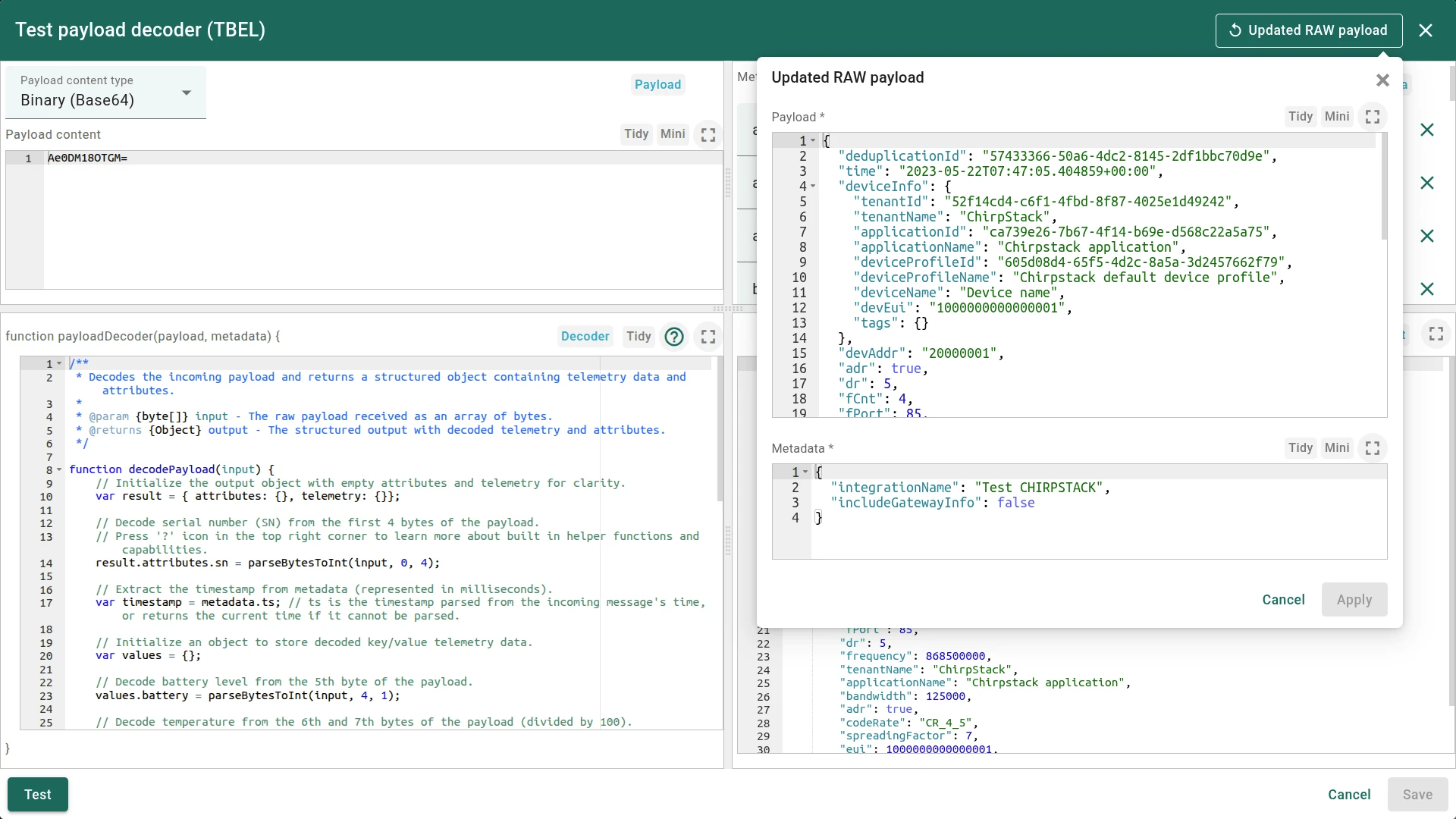Cancel the Updated RAW payload popup
This screenshot has width=1456, height=819.
pos(1283,600)
